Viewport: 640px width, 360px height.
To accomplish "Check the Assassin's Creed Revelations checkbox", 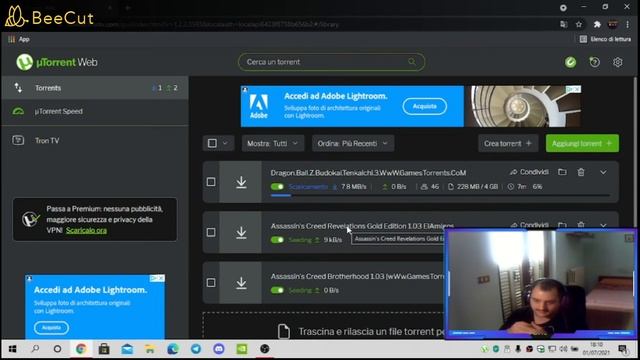I will click(211, 232).
